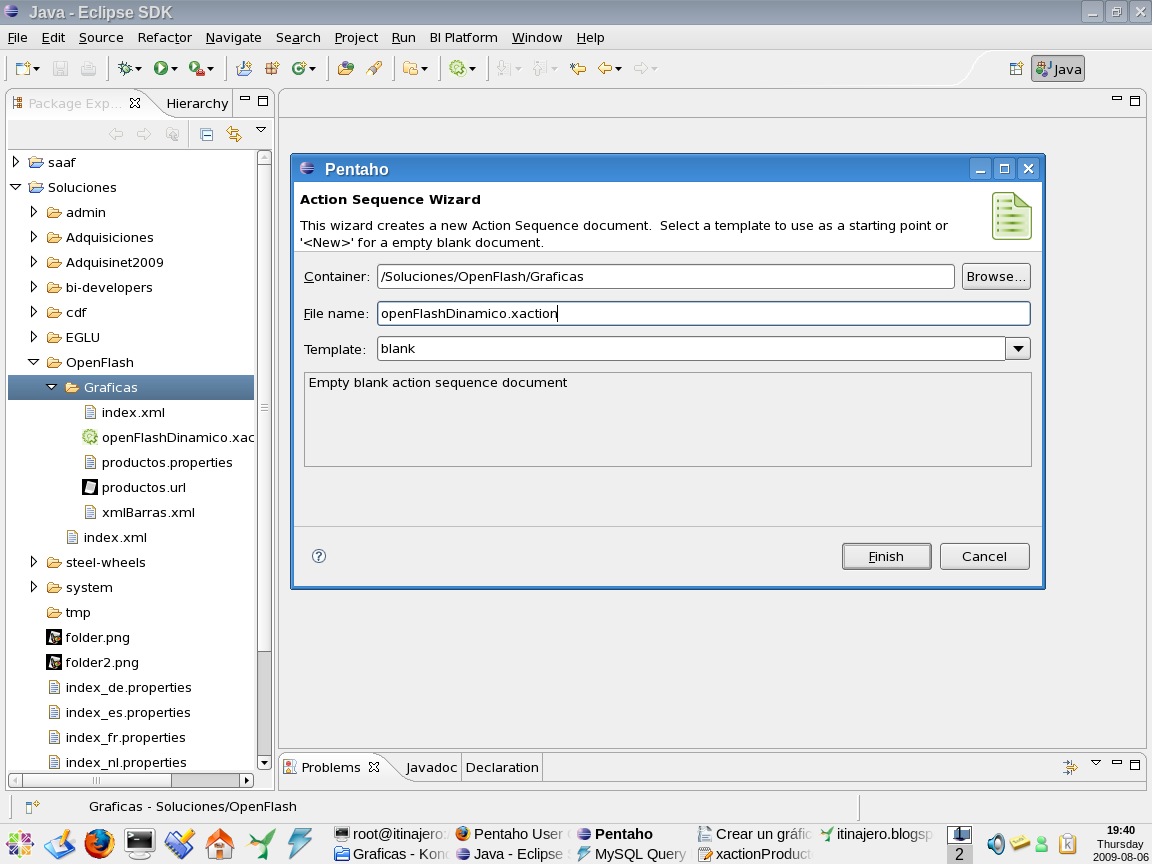1152x864 pixels.
Task: Switch to the Javadoc tab
Action: click(430, 767)
